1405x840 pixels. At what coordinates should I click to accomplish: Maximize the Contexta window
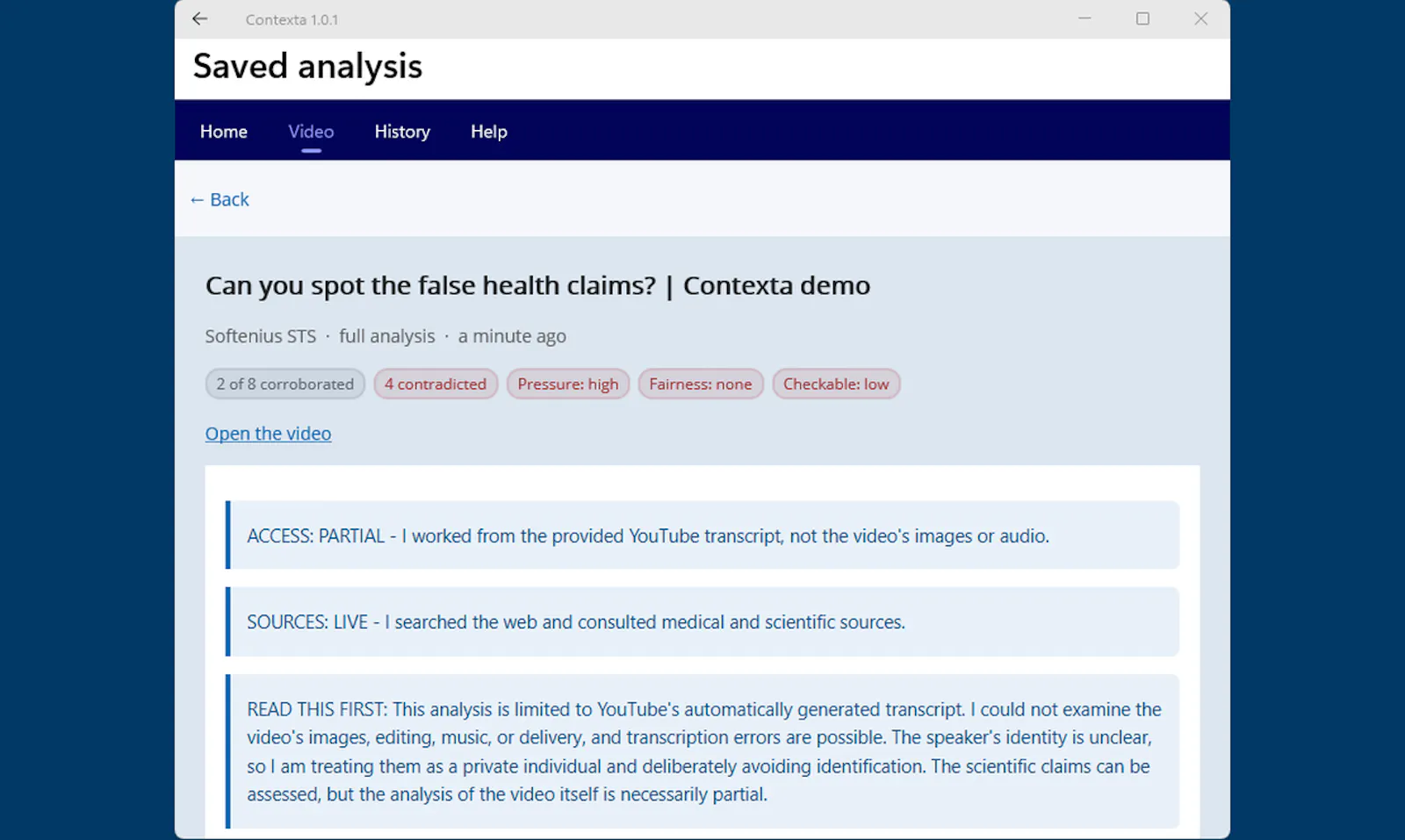tap(1142, 18)
